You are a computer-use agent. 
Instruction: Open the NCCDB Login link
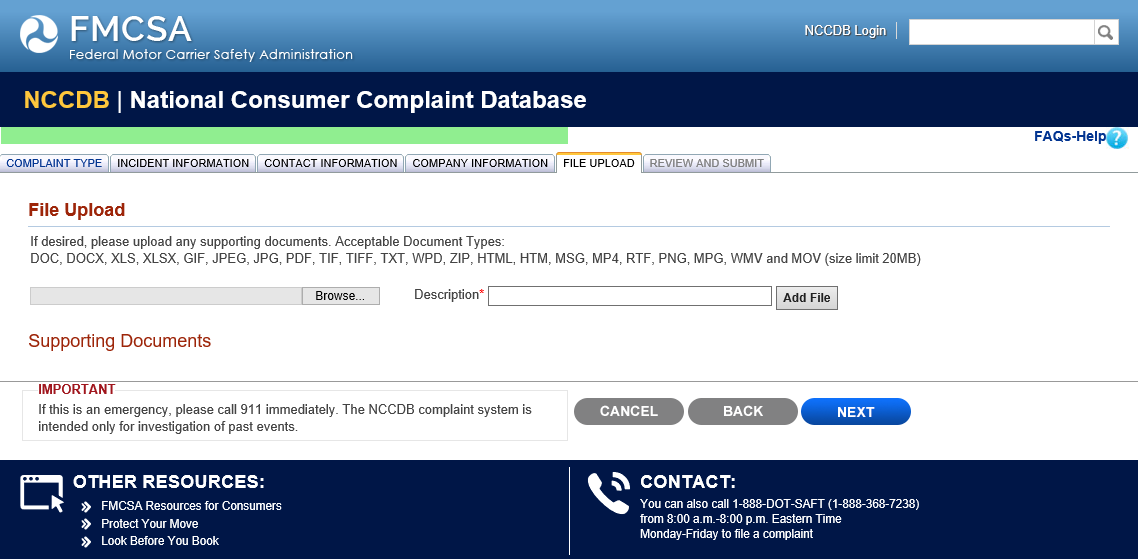pyautogui.click(x=845, y=30)
